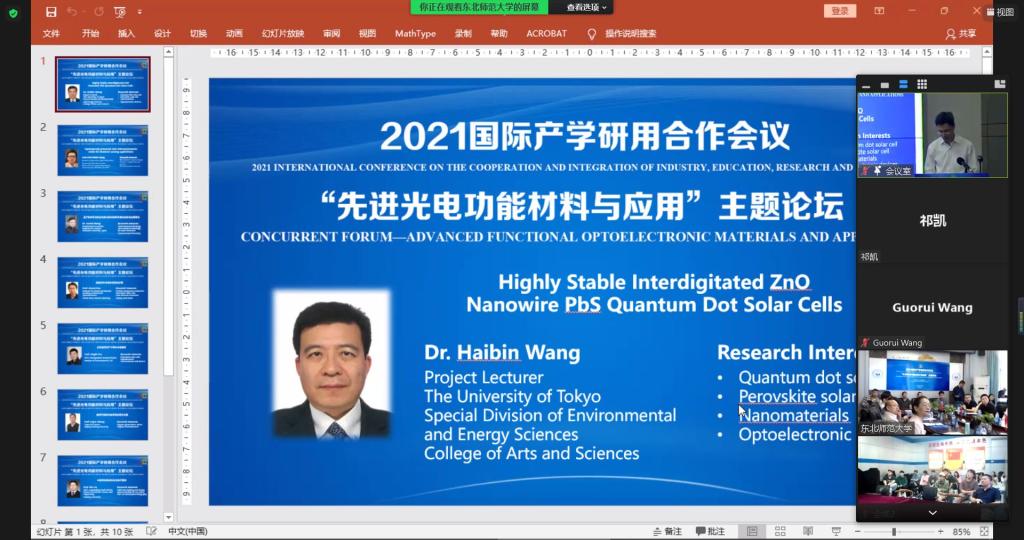Open the 设计 ribbon tab
Image resolution: width=1024 pixels, height=540 pixels.
[162, 33]
